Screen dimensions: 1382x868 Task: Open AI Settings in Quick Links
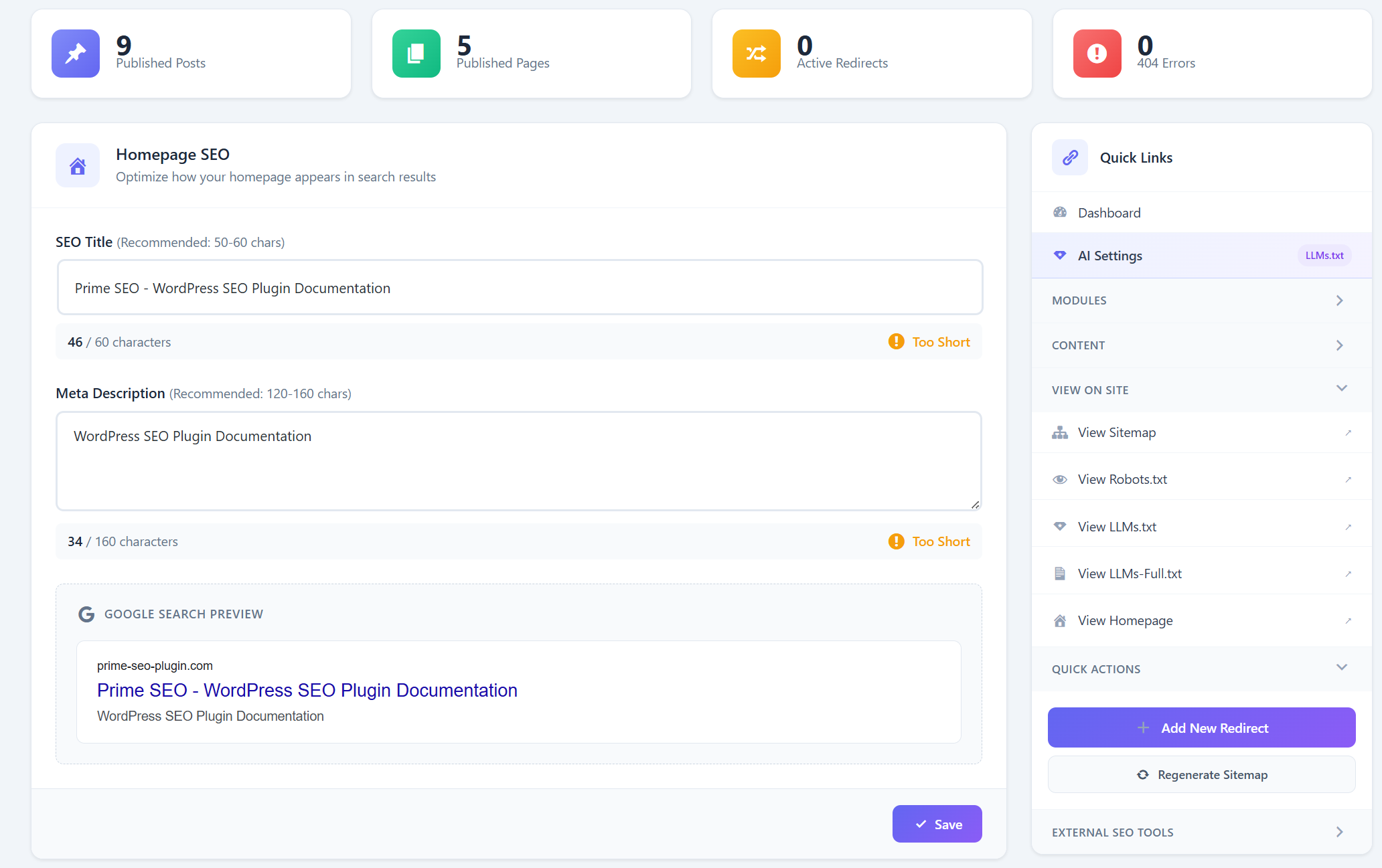[1110, 256]
